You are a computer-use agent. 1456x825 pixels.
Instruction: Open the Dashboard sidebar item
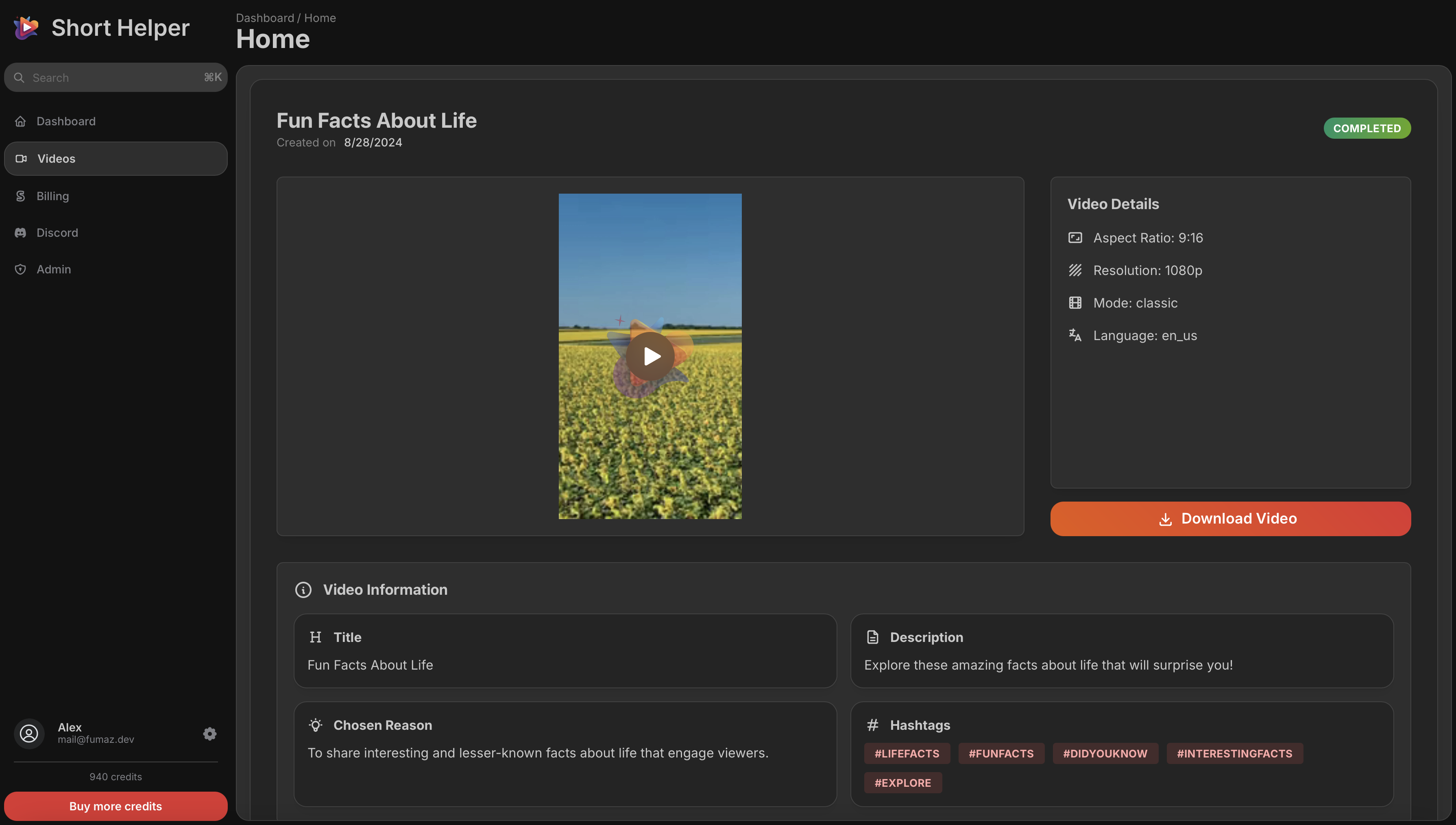point(66,121)
